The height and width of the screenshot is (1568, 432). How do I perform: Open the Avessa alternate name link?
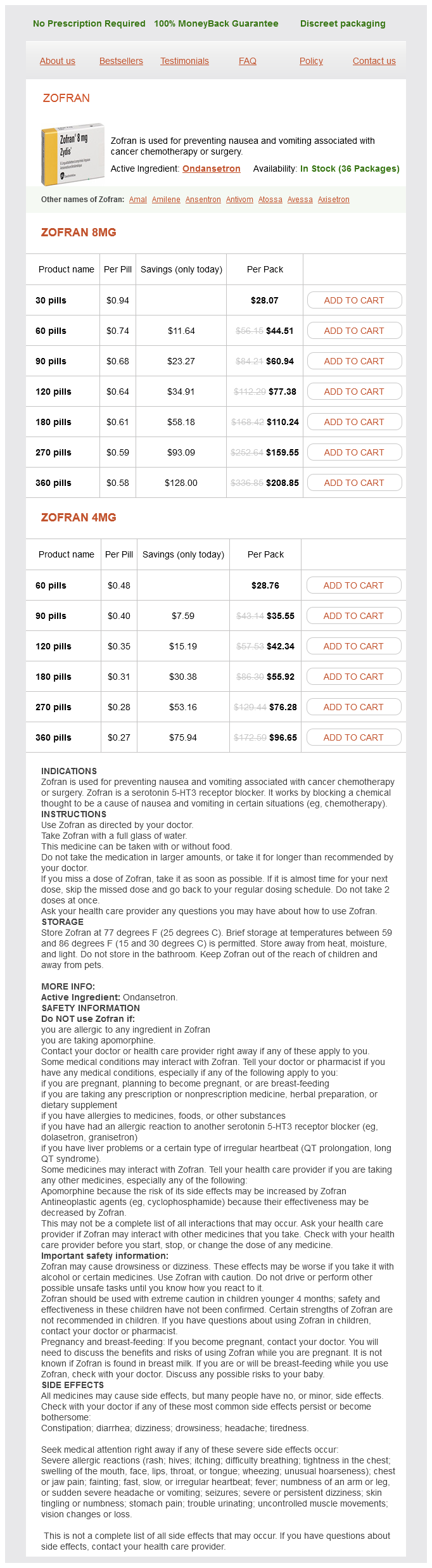pos(300,200)
